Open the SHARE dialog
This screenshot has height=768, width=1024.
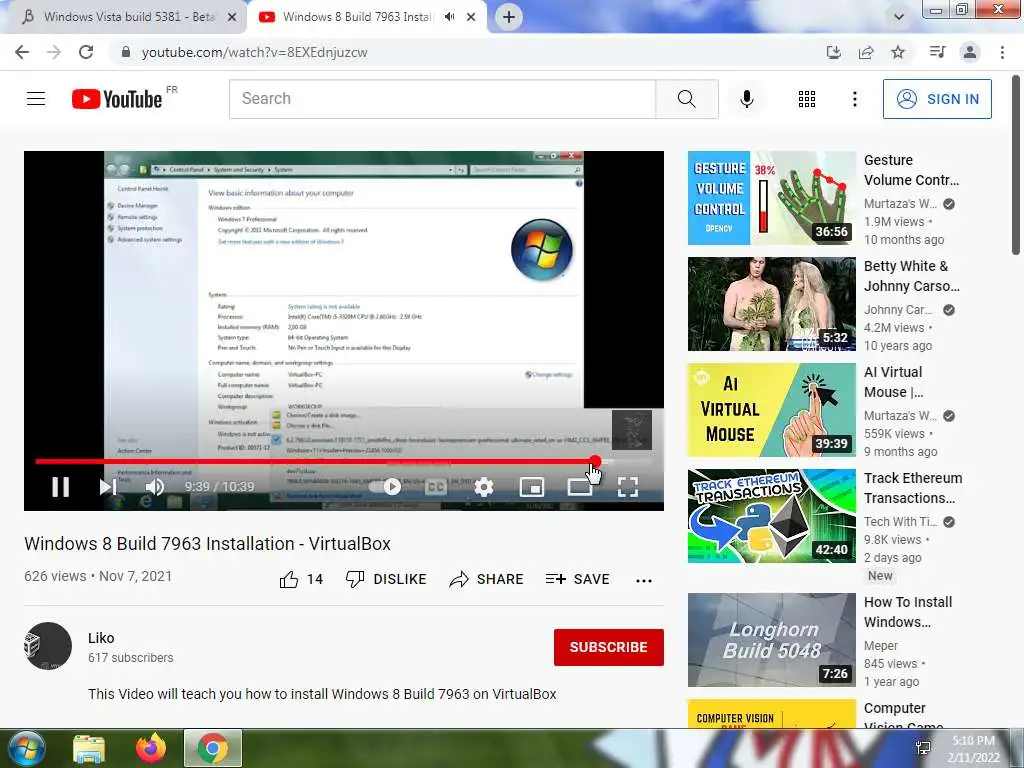(x=487, y=579)
